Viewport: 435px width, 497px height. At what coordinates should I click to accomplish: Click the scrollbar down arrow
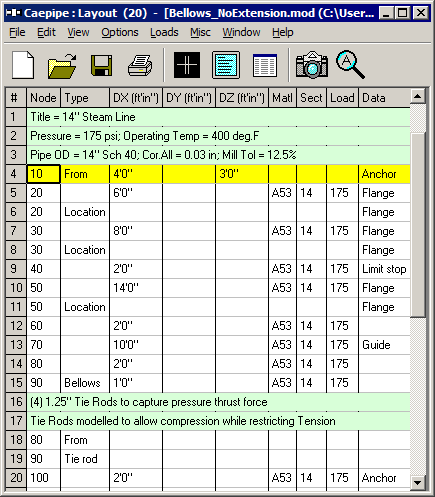click(x=417, y=482)
